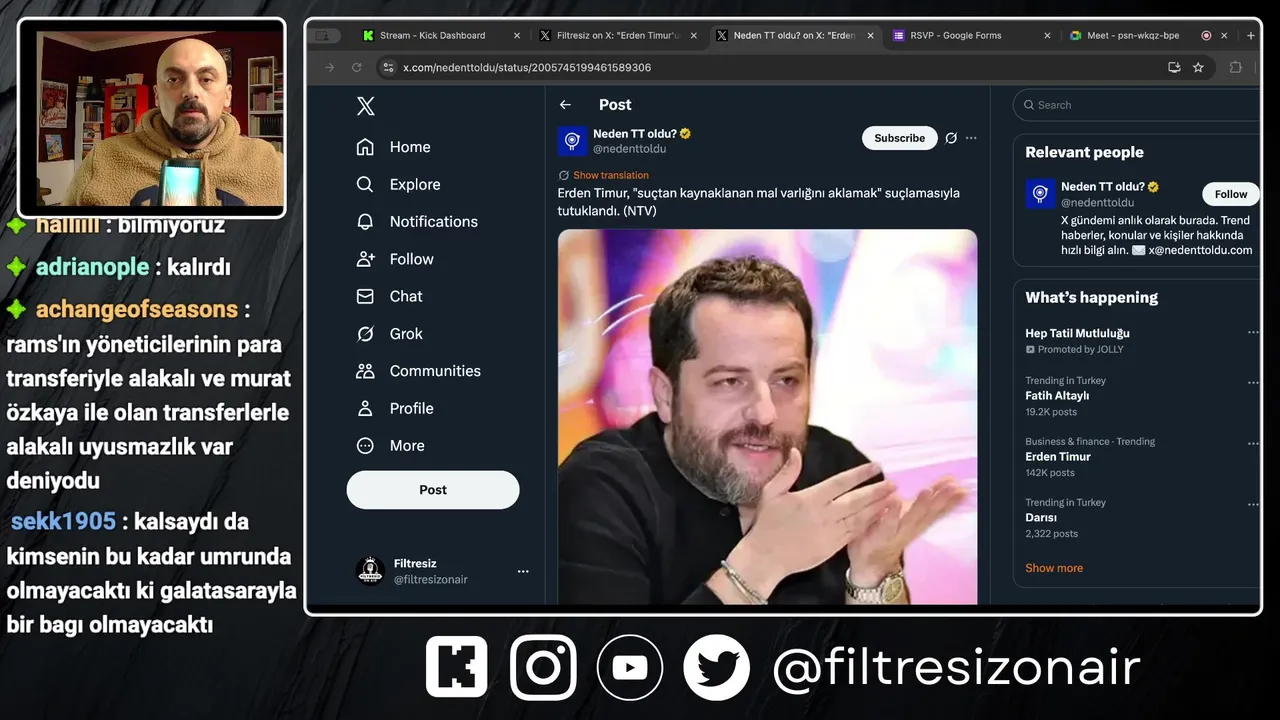1280x720 pixels.
Task: Click the recording indicator on Meet tab
Action: click(x=1206, y=35)
